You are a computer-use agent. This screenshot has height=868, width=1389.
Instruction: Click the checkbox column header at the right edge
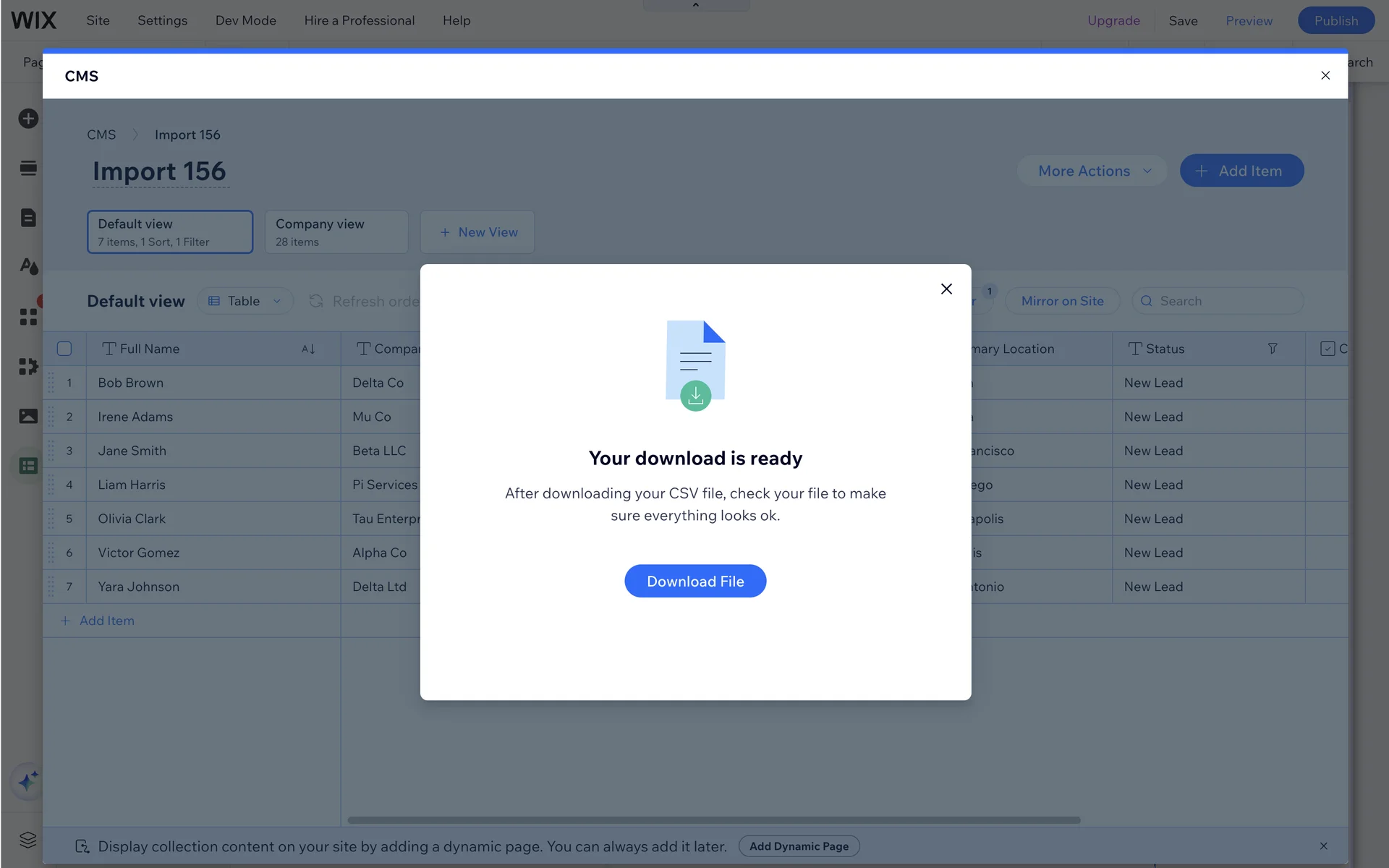pos(1328,349)
